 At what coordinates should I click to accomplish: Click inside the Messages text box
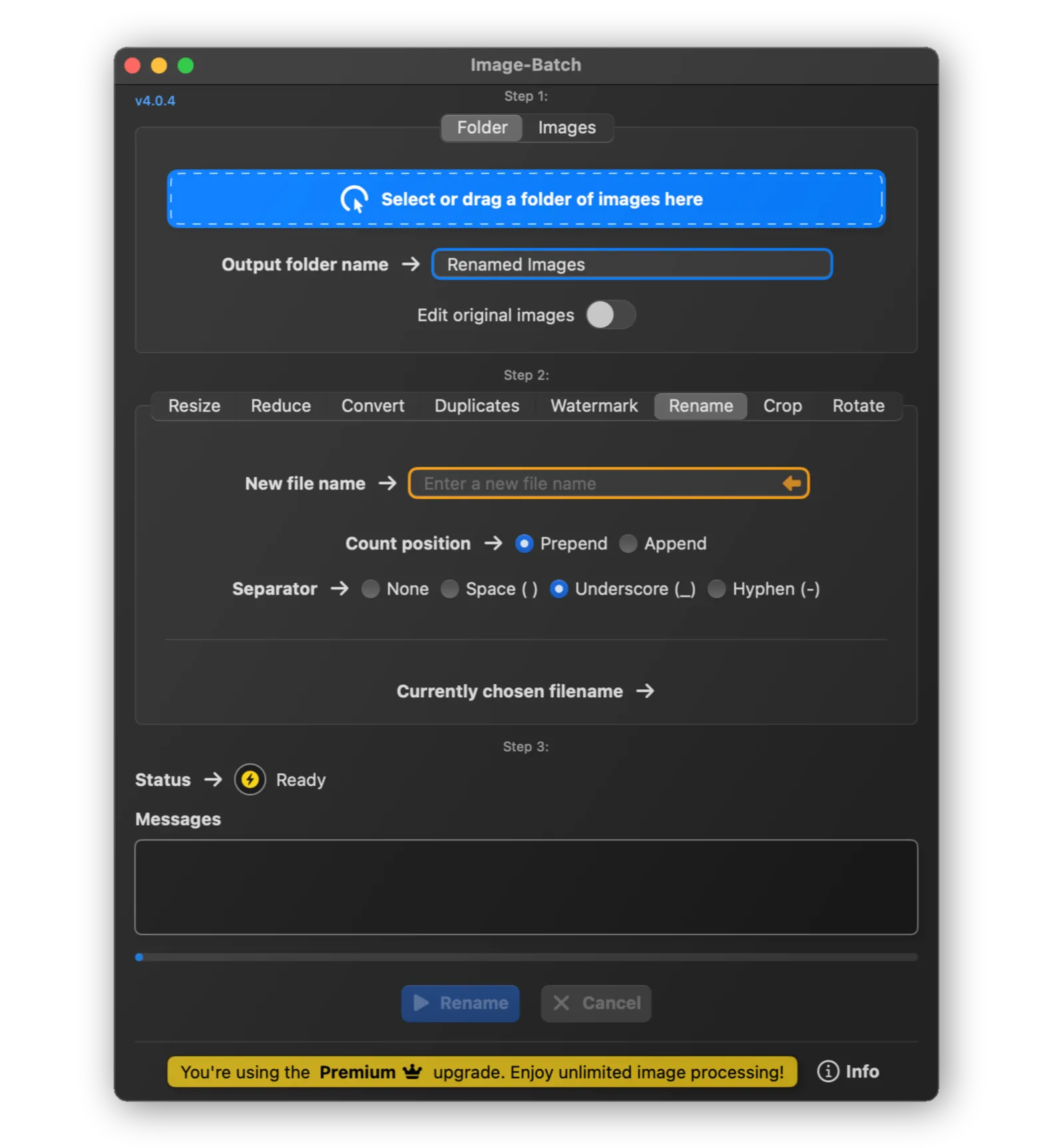[x=526, y=887]
